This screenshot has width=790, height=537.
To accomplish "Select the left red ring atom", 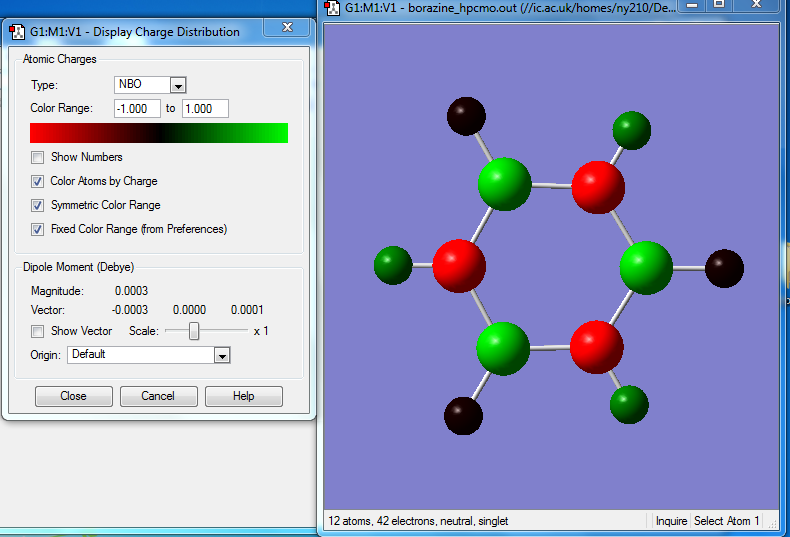I will click(459, 266).
